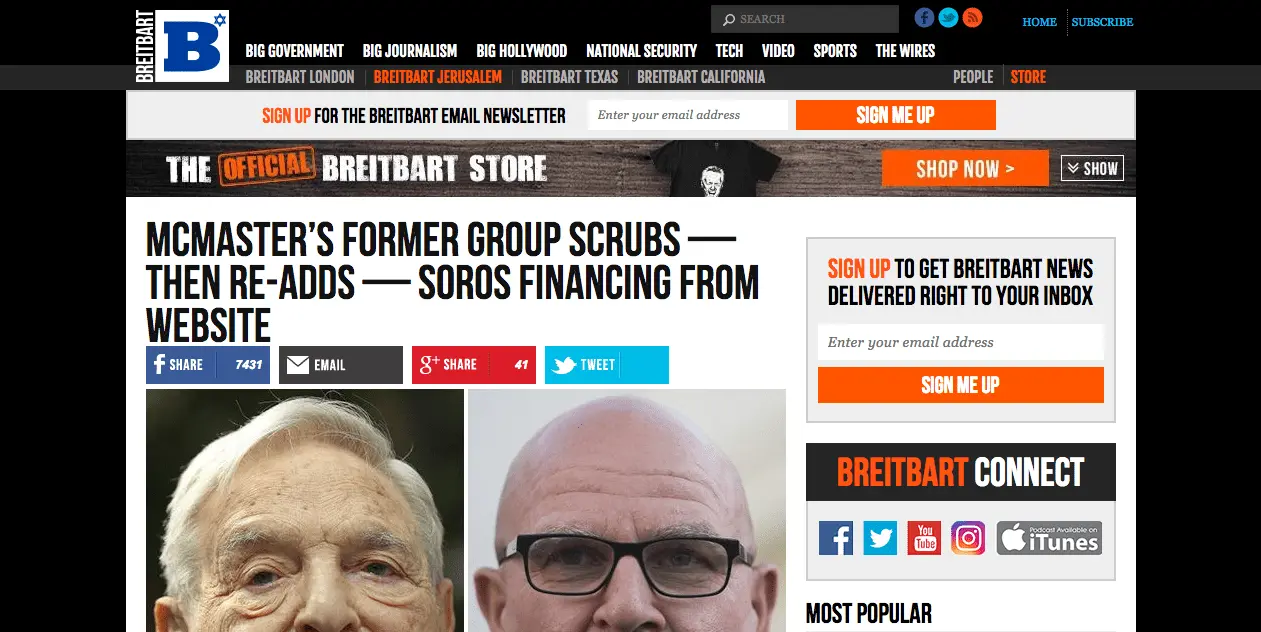Expand the store banner with Show
The image size is (1261, 632).
pyautogui.click(x=1092, y=168)
